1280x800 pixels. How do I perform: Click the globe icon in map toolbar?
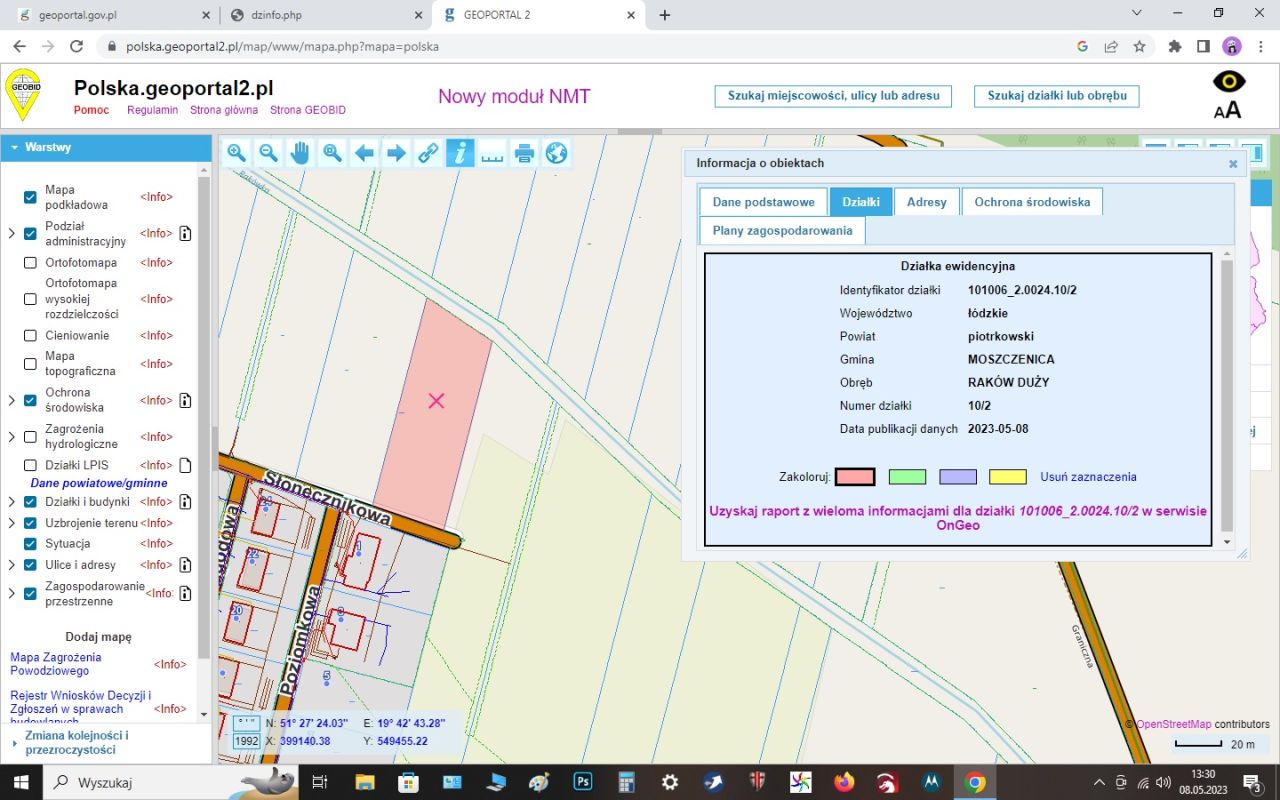556,153
